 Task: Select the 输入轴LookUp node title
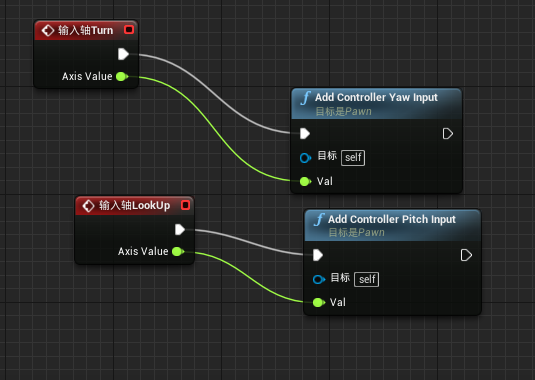pyautogui.click(x=134, y=205)
